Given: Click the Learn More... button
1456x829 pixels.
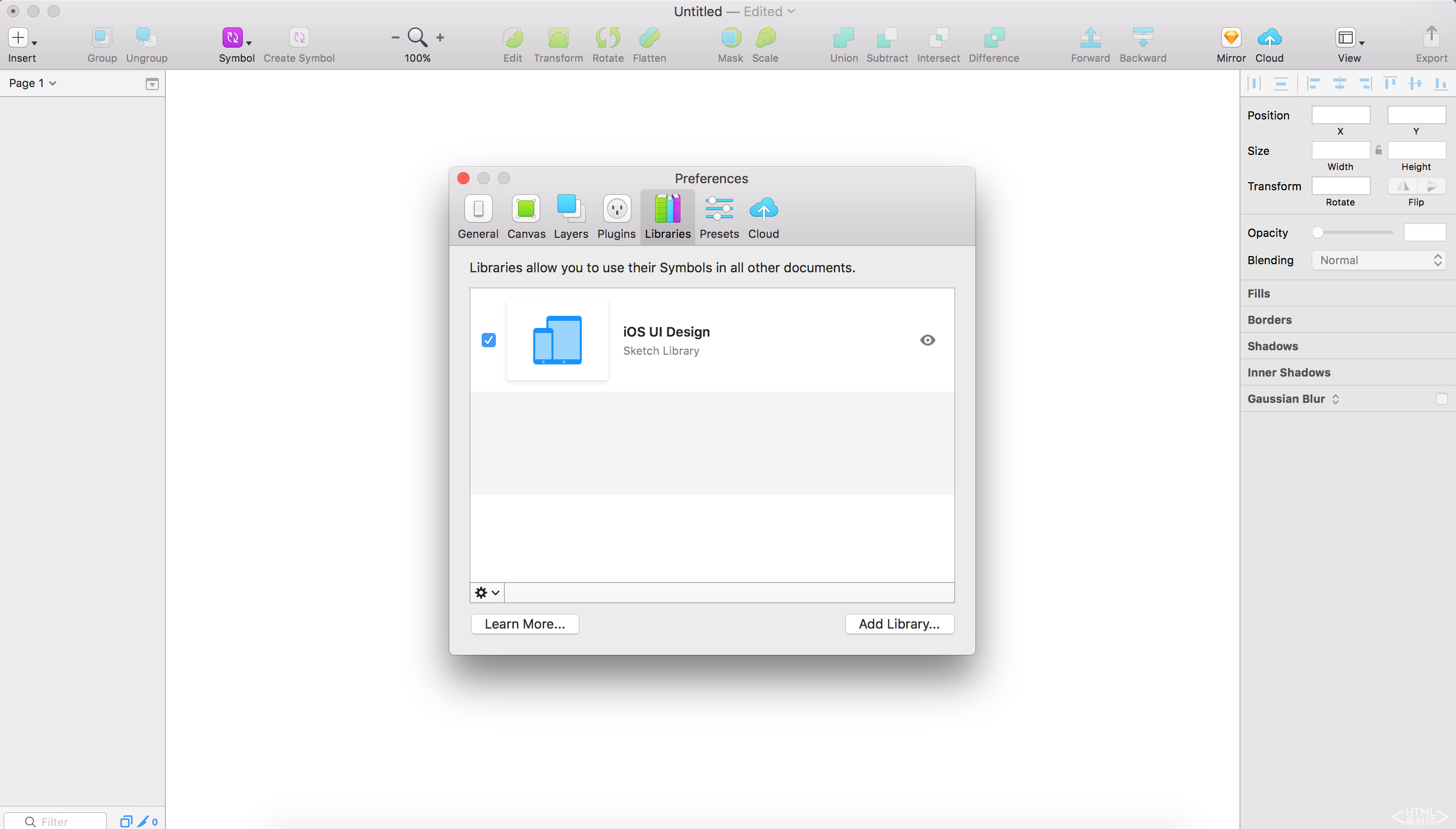Looking at the screenshot, I should [525, 624].
